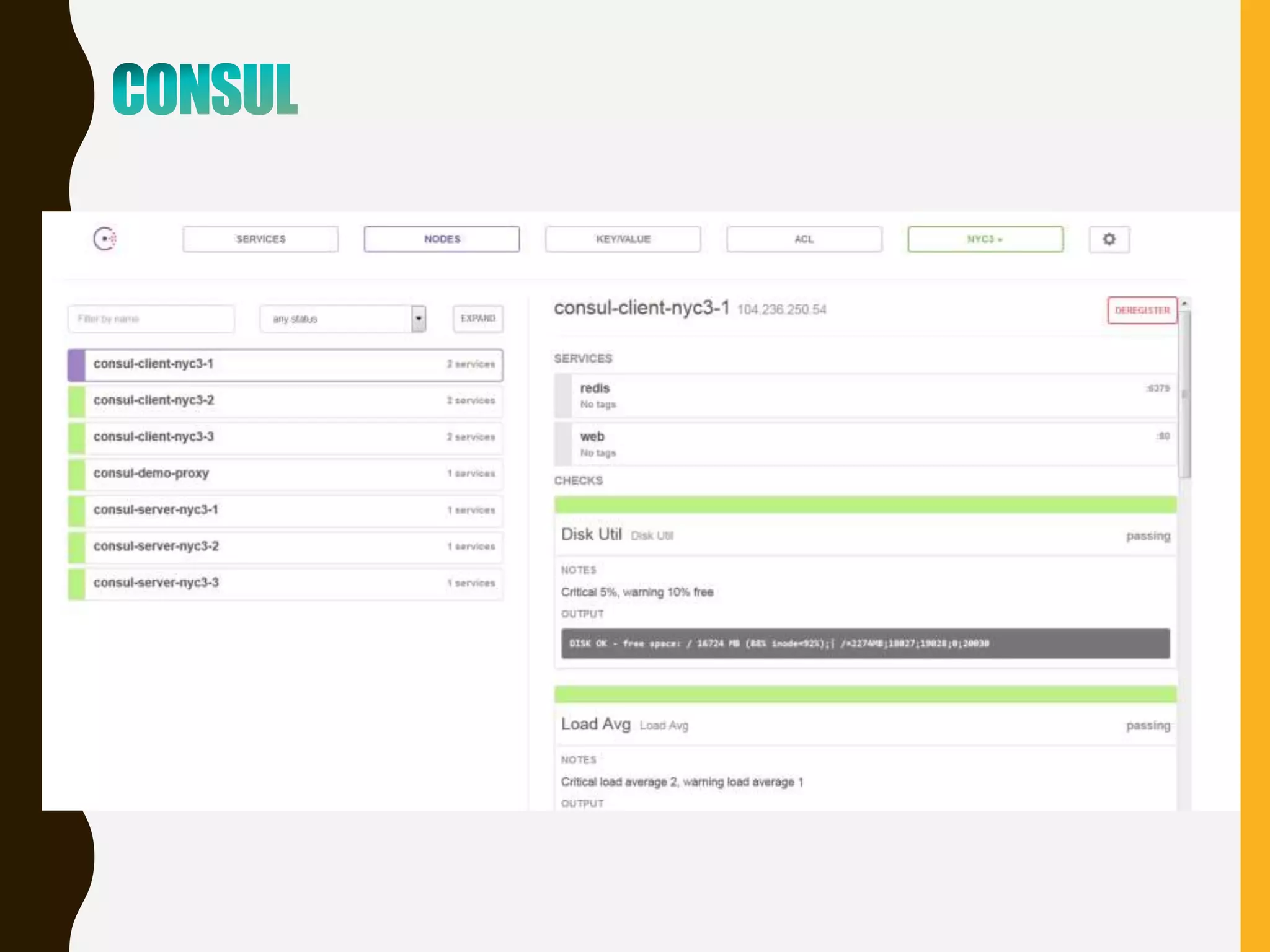Click the DEREGISTER button

pos(1142,310)
